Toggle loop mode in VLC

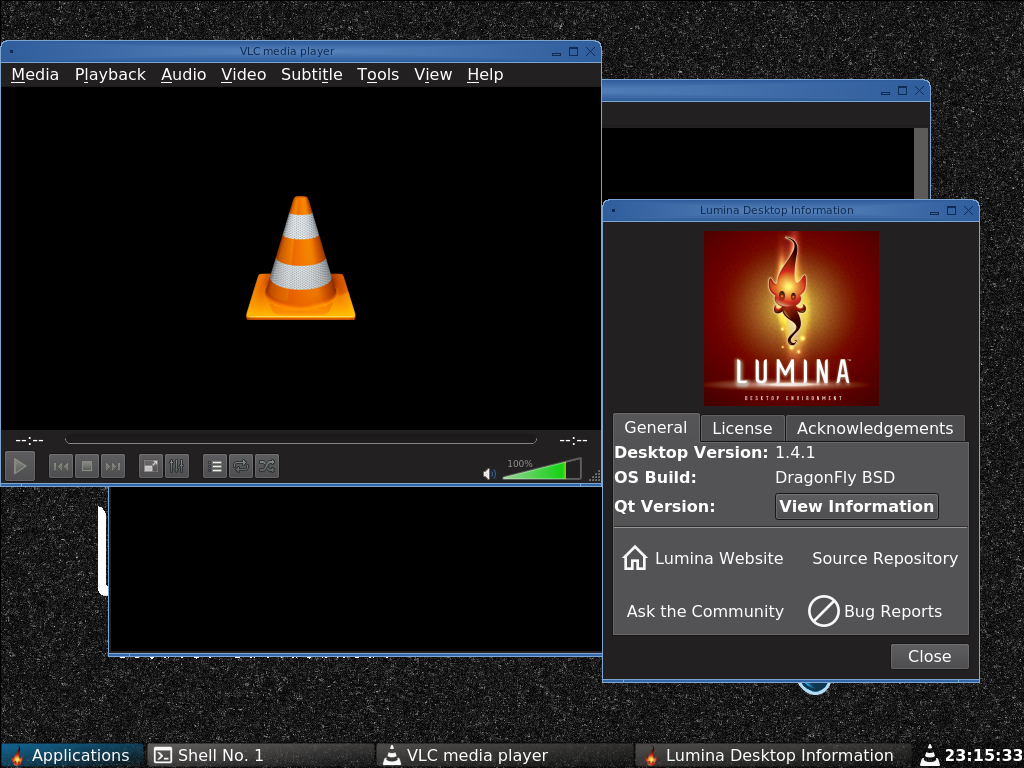[241, 466]
